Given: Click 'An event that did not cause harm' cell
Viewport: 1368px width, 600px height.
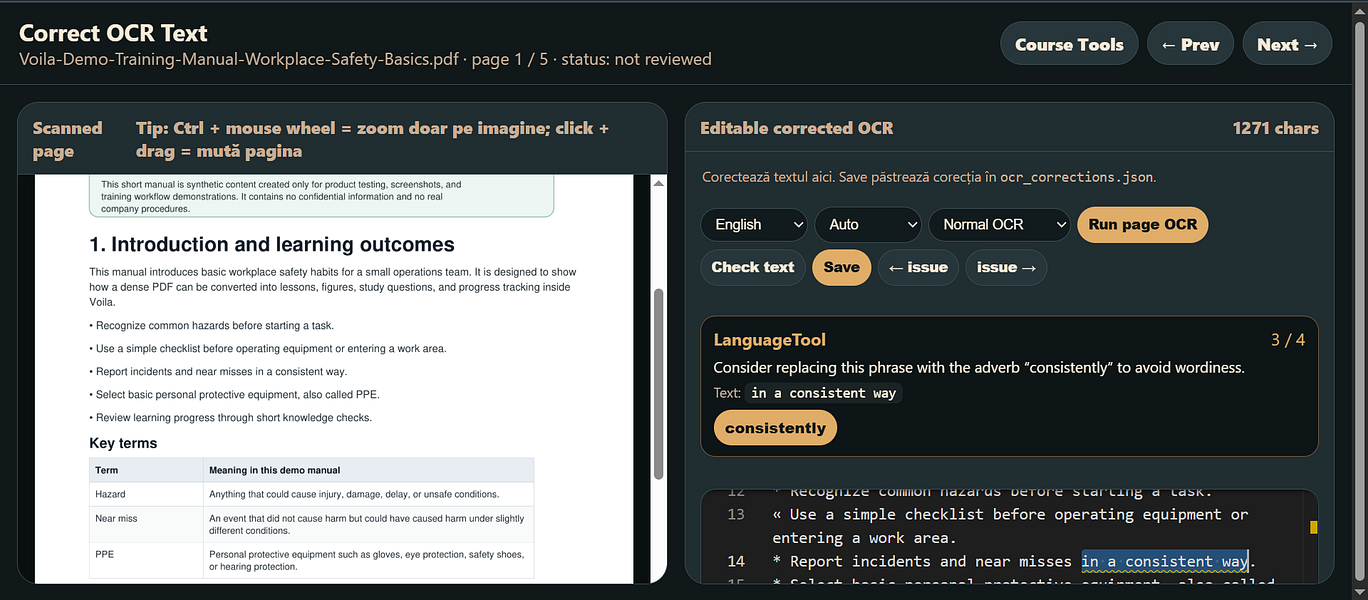Looking at the screenshot, I should coord(366,525).
